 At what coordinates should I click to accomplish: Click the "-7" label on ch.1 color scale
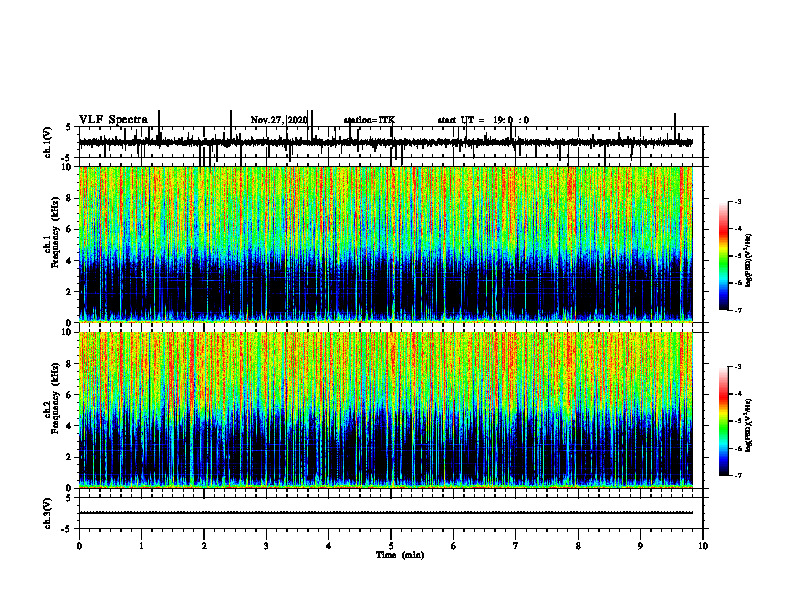738,310
